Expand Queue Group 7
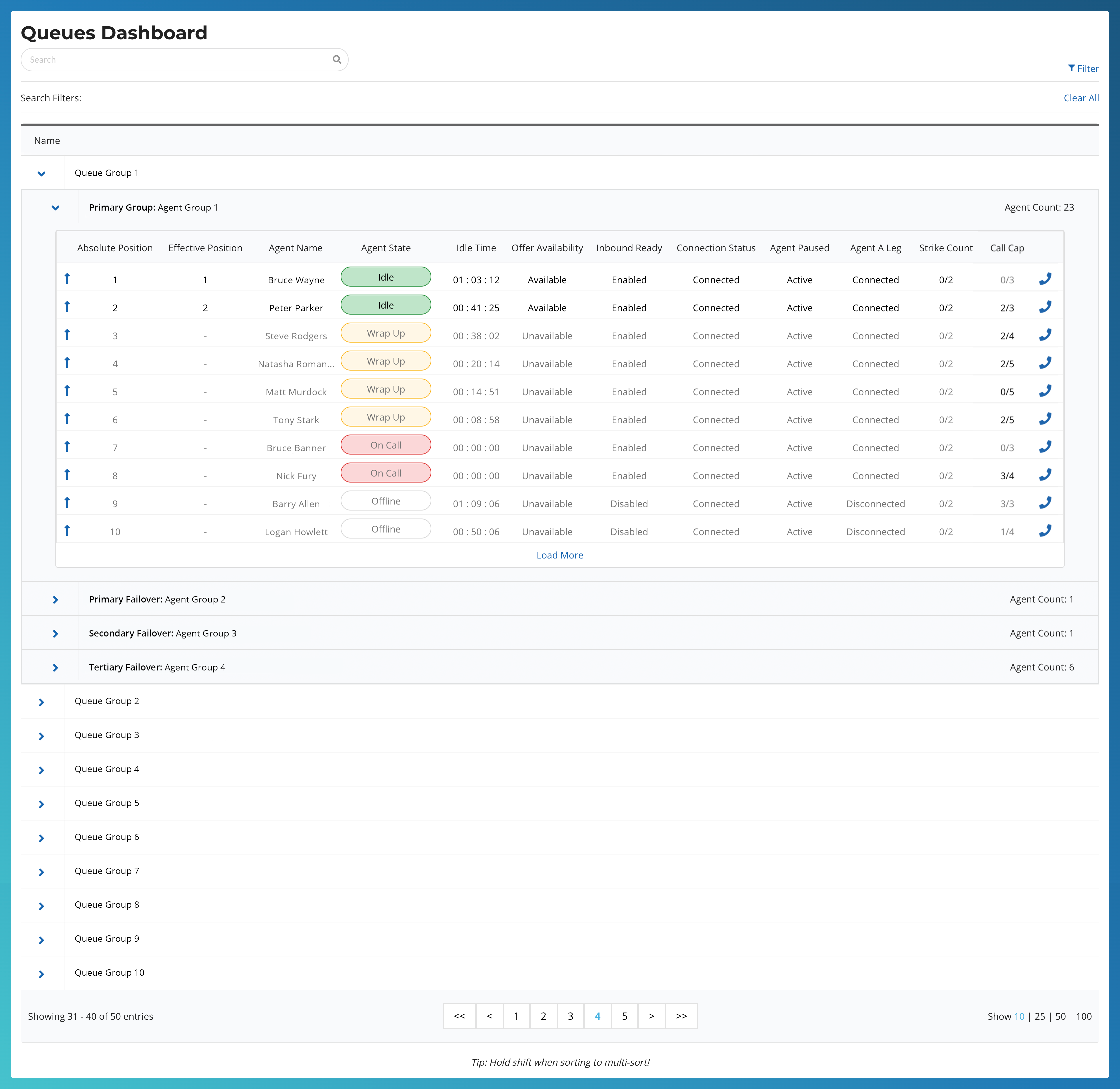 [41, 872]
